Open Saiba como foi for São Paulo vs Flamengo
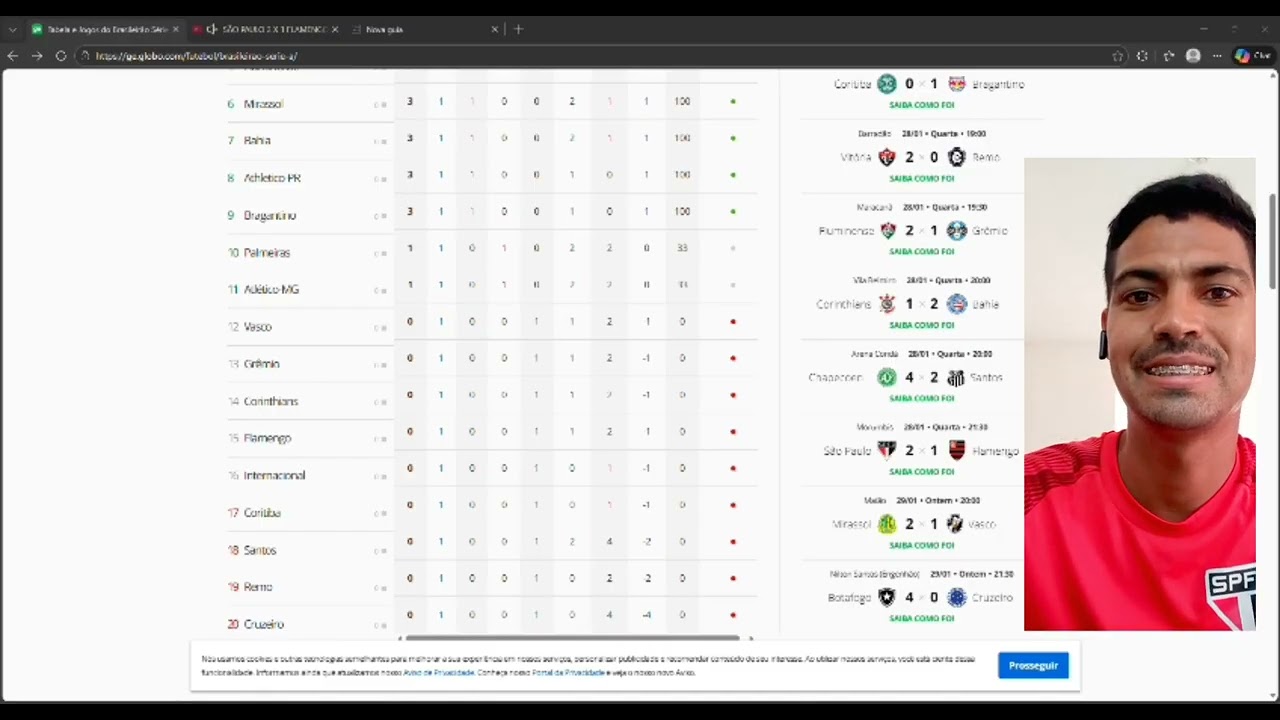Image resolution: width=1280 pixels, height=720 pixels. [x=922, y=471]
